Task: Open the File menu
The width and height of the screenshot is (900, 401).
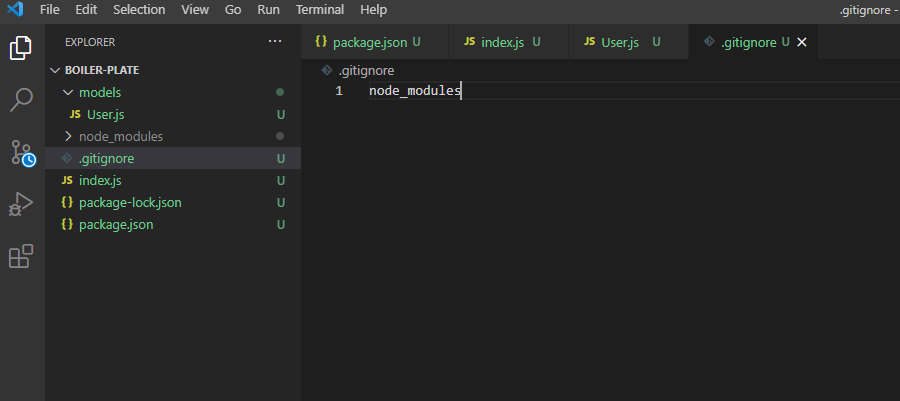Action: pyautogui.click(x=50, y=10)
